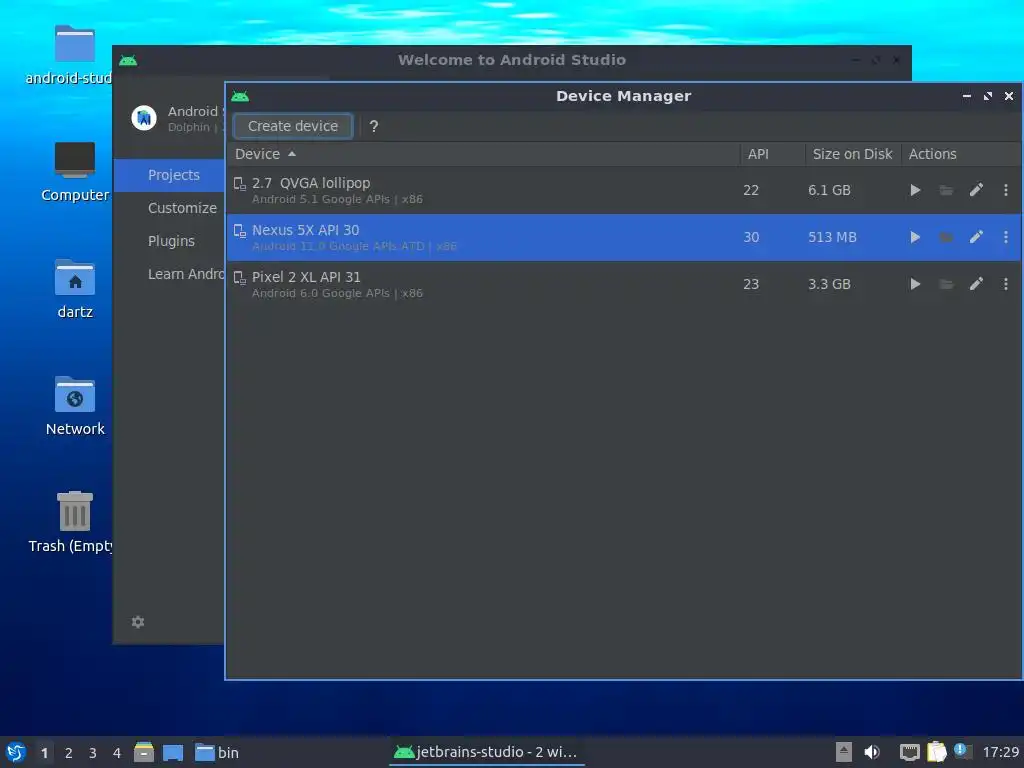The width and height of the screenshot is (1024, 768).
Task: Select the 2.7 QVGA lollipop row
Action: click(x=624, y=190)
